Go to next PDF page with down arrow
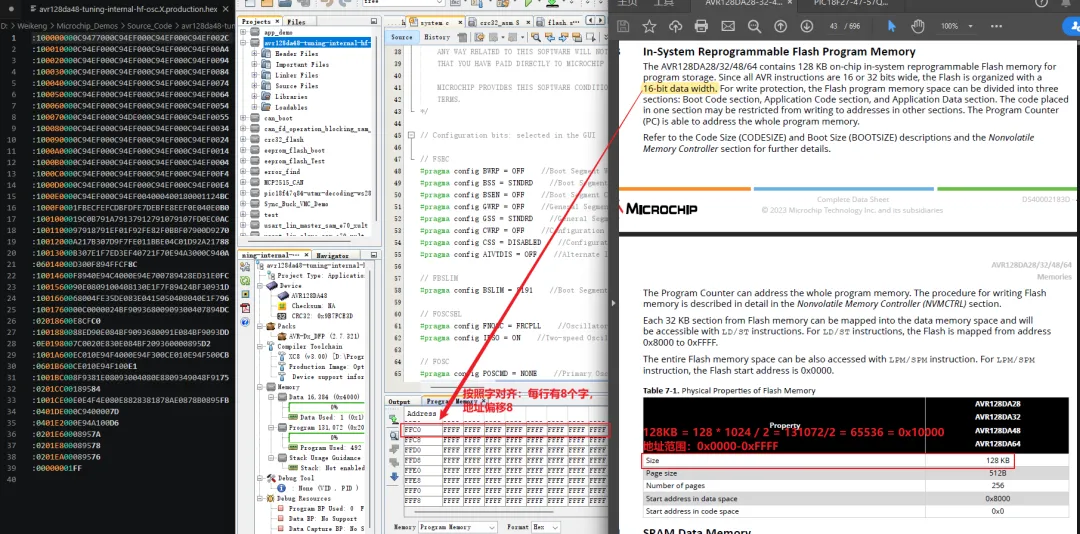This screenshot has height=534, width=1080. pyautogui.click(x=807, y=26)
